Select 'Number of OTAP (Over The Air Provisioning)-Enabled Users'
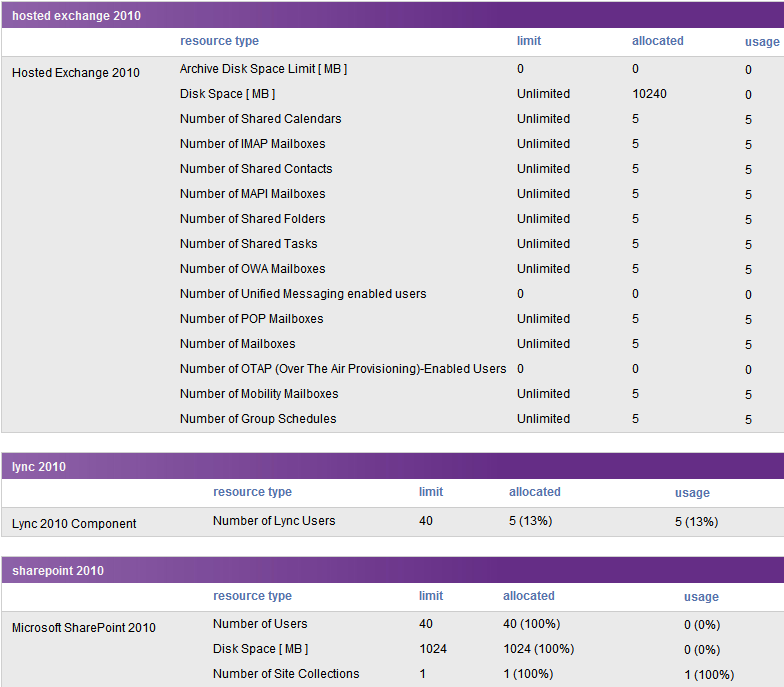This screenshot has width=784, height=687. tap(343, 369)
